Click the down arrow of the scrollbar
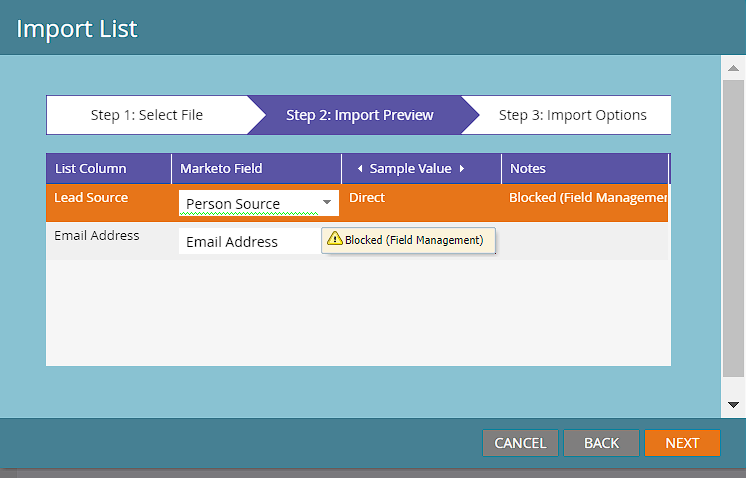This screenshot has width=746, height=478. (x=733, y=405)
